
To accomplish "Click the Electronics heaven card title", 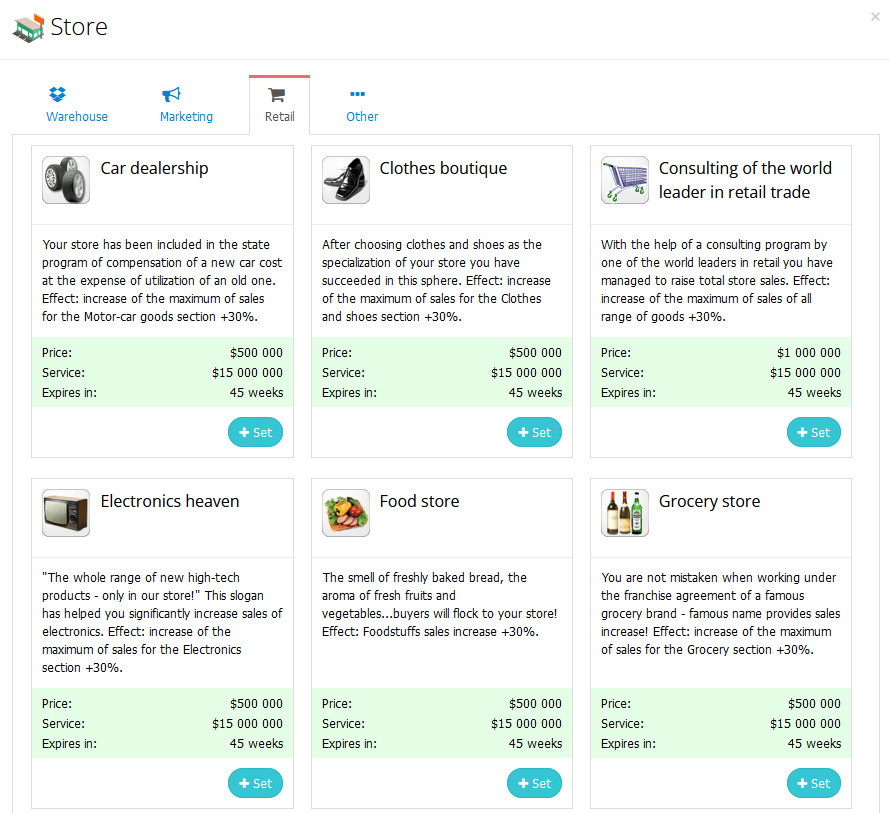I will tap(170, 501).
